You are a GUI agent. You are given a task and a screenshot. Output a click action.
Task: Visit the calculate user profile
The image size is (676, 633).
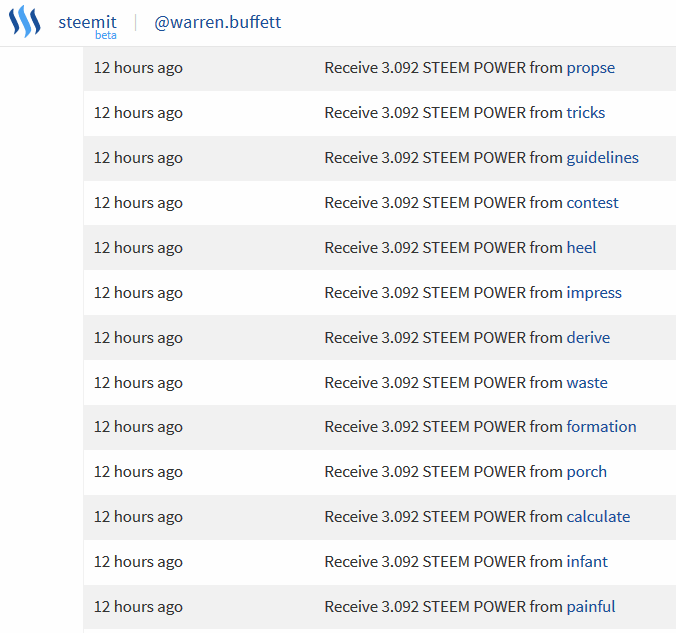[x=598, y=517]
